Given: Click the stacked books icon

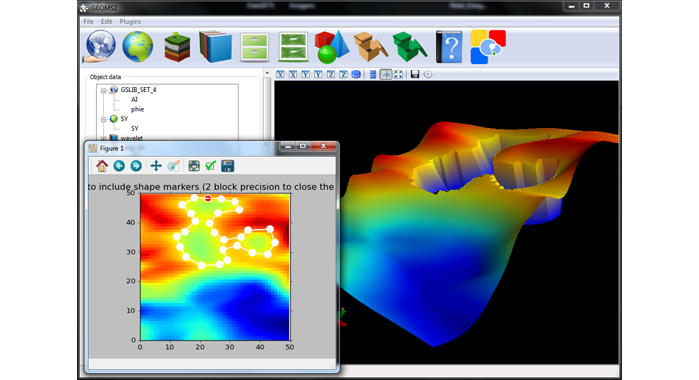Looking at the screenshot, I should click(216, 46).
